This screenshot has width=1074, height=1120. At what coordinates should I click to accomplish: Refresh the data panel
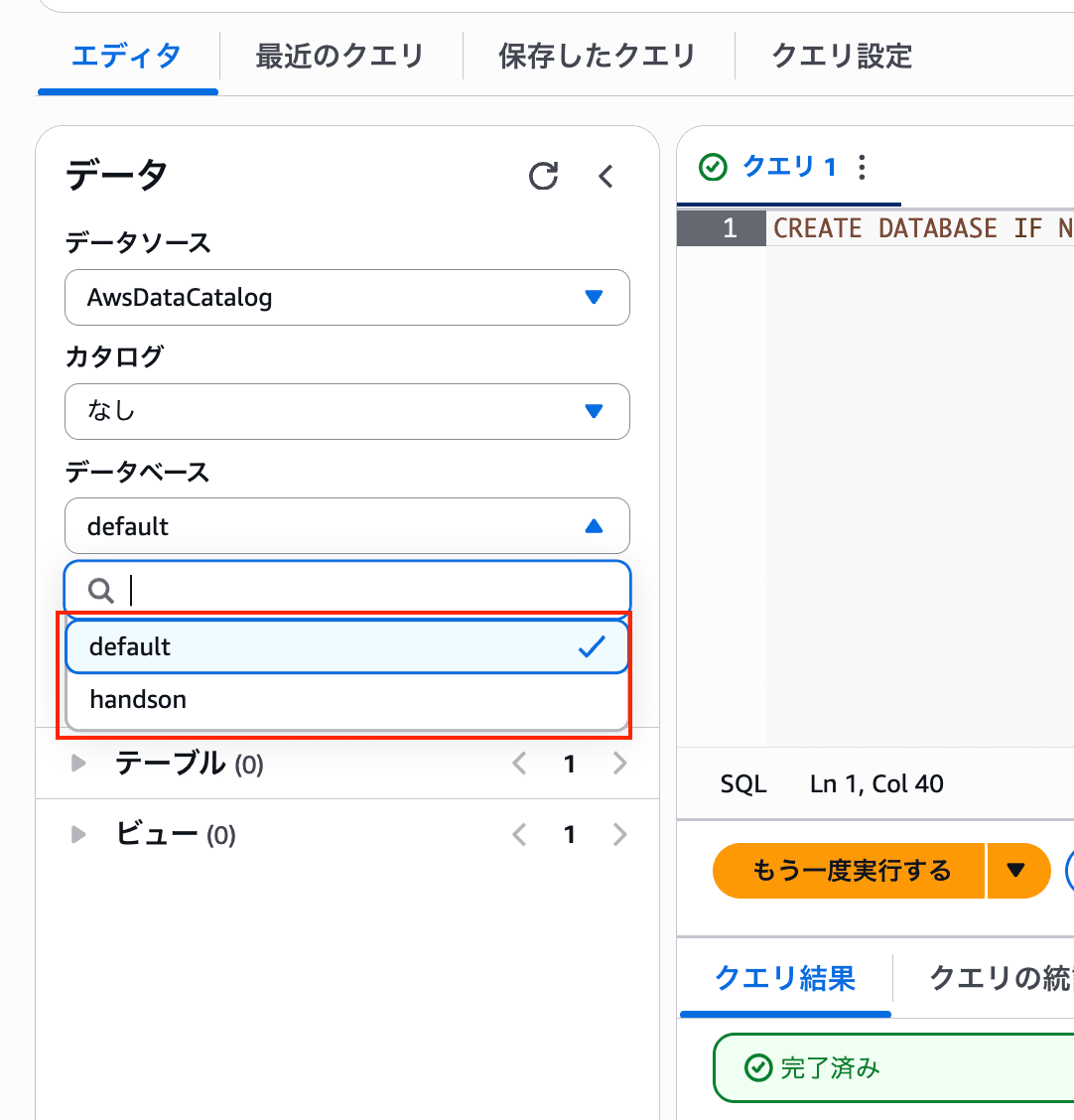(x=543, y=177)
